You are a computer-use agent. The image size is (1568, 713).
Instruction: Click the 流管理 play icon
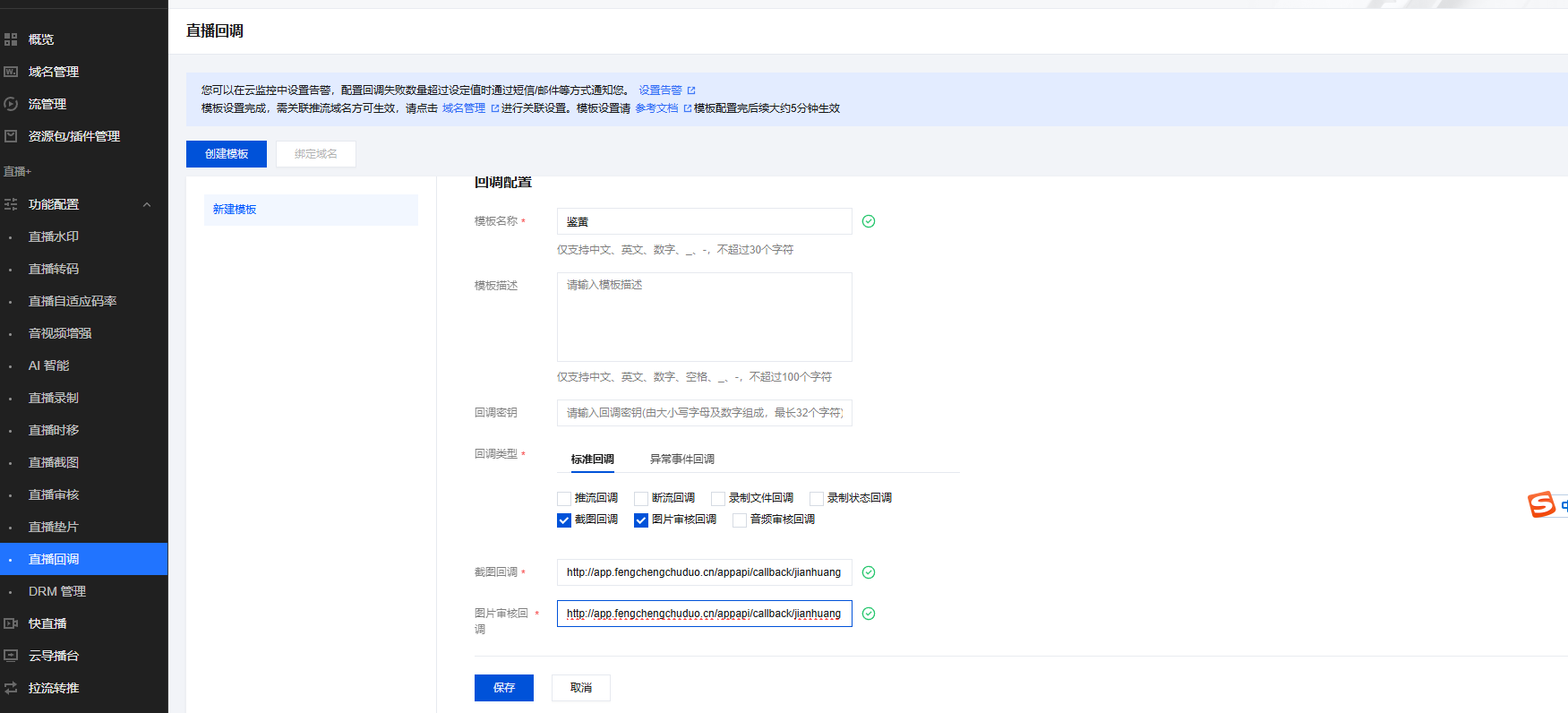(11, 104)
